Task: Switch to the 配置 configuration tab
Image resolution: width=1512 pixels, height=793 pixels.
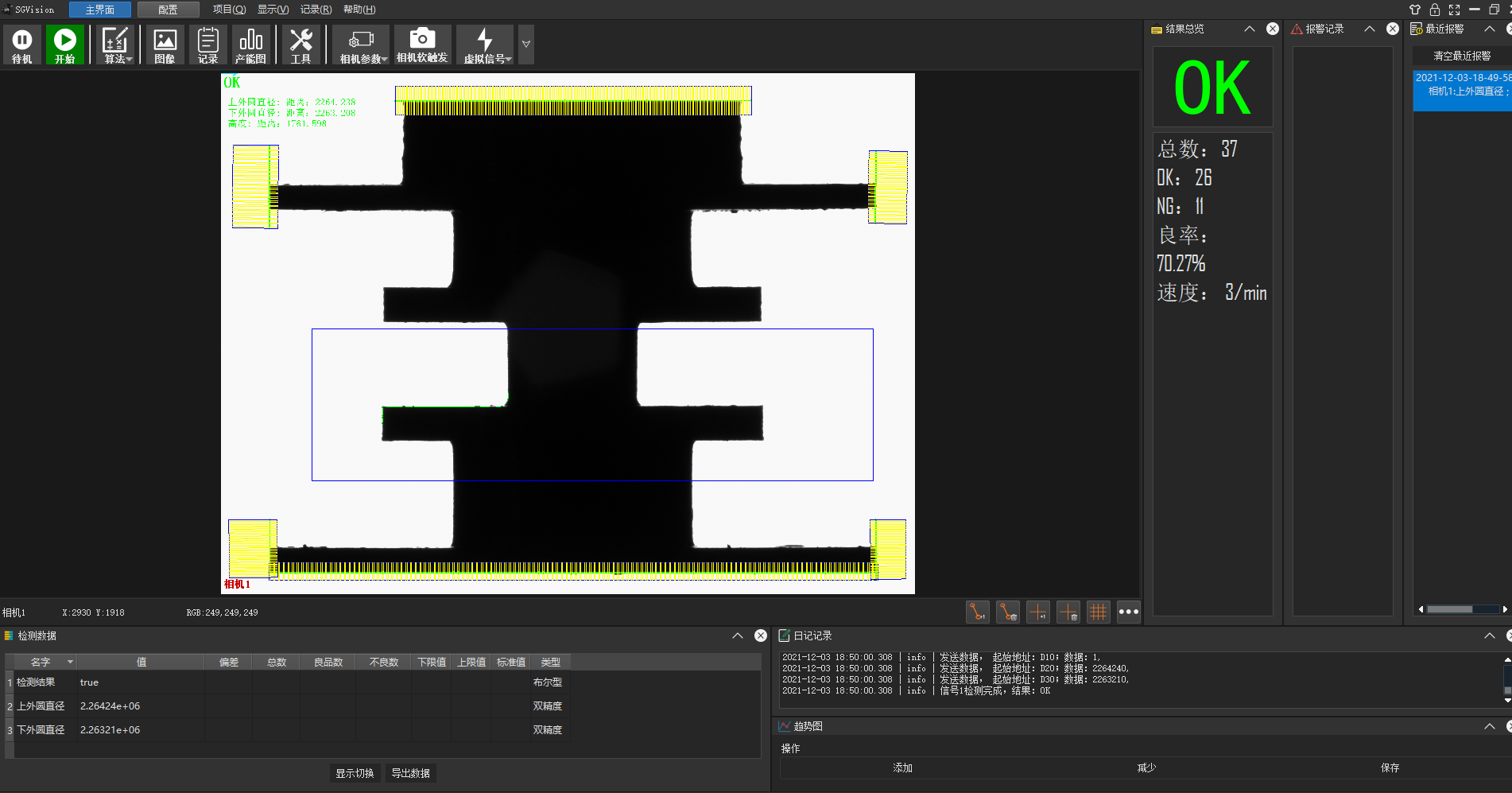Action: click(168, 10)
